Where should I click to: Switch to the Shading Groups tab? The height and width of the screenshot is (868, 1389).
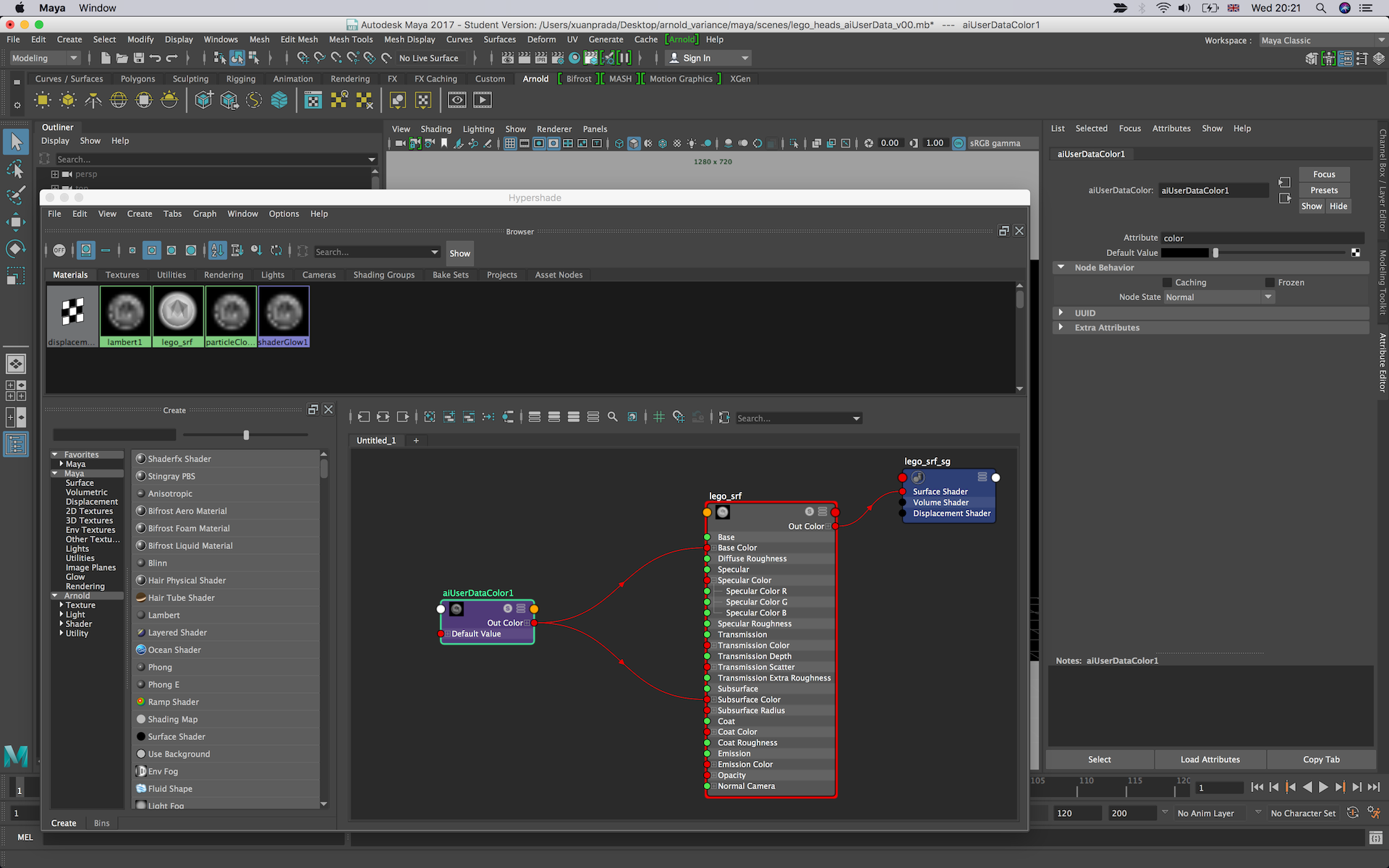384,275
